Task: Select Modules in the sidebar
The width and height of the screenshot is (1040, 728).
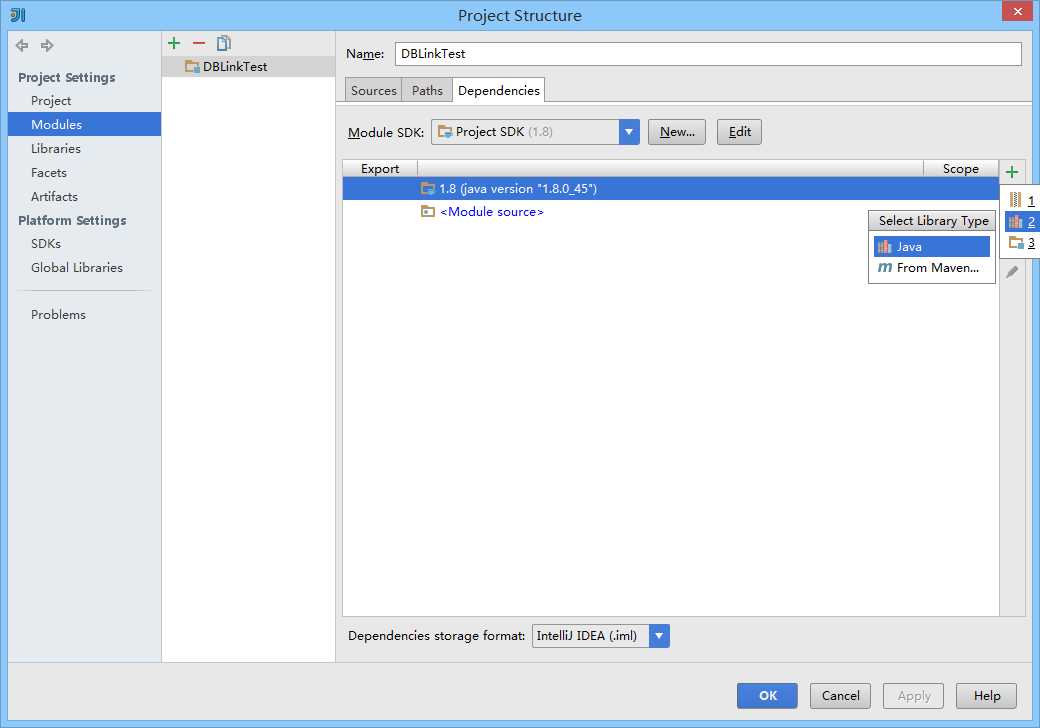Action: coord(84,125)
